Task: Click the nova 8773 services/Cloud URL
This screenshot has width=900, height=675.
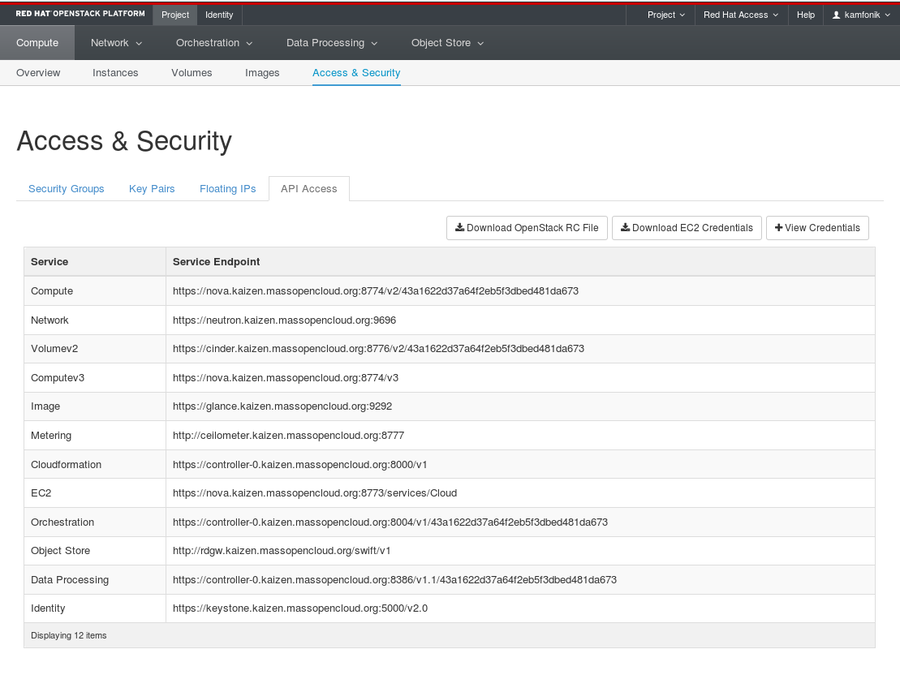Action: coord(315,493)
